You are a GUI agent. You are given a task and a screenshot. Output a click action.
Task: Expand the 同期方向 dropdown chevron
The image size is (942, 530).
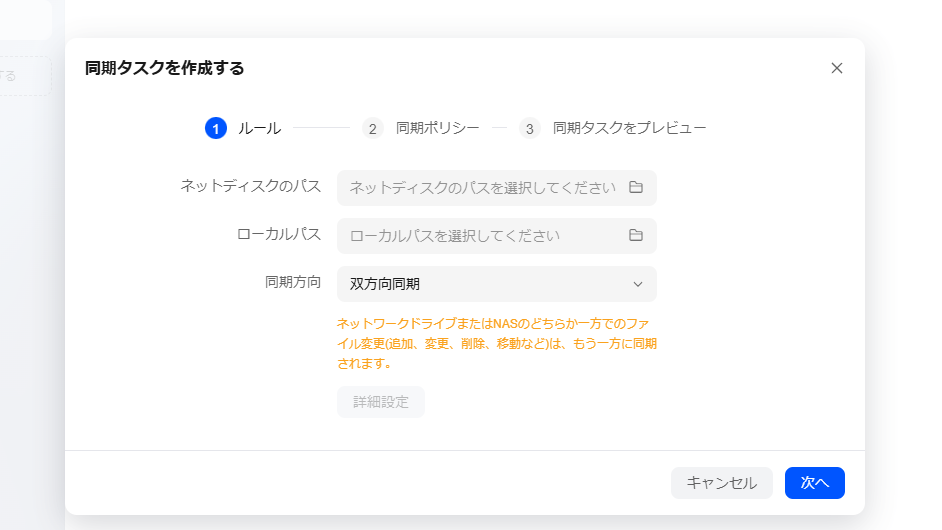[638, 284]
